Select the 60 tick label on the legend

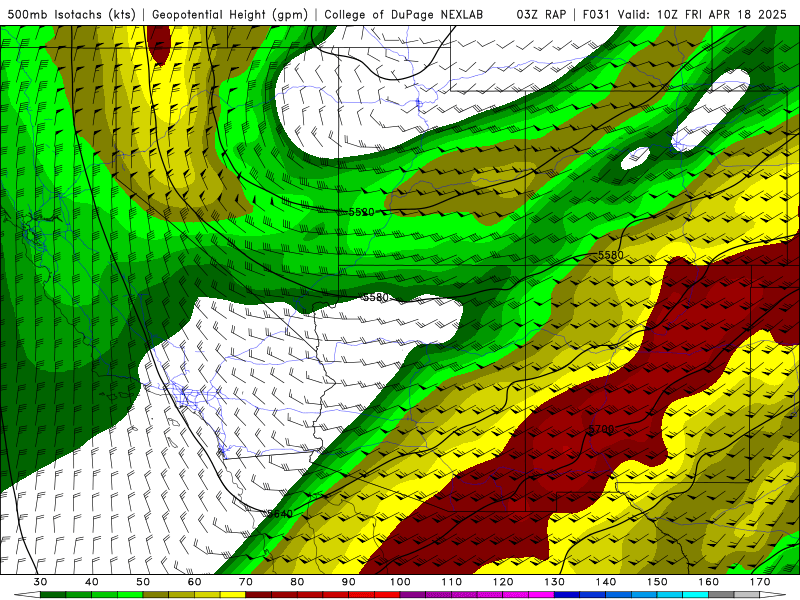coord(194,582)
